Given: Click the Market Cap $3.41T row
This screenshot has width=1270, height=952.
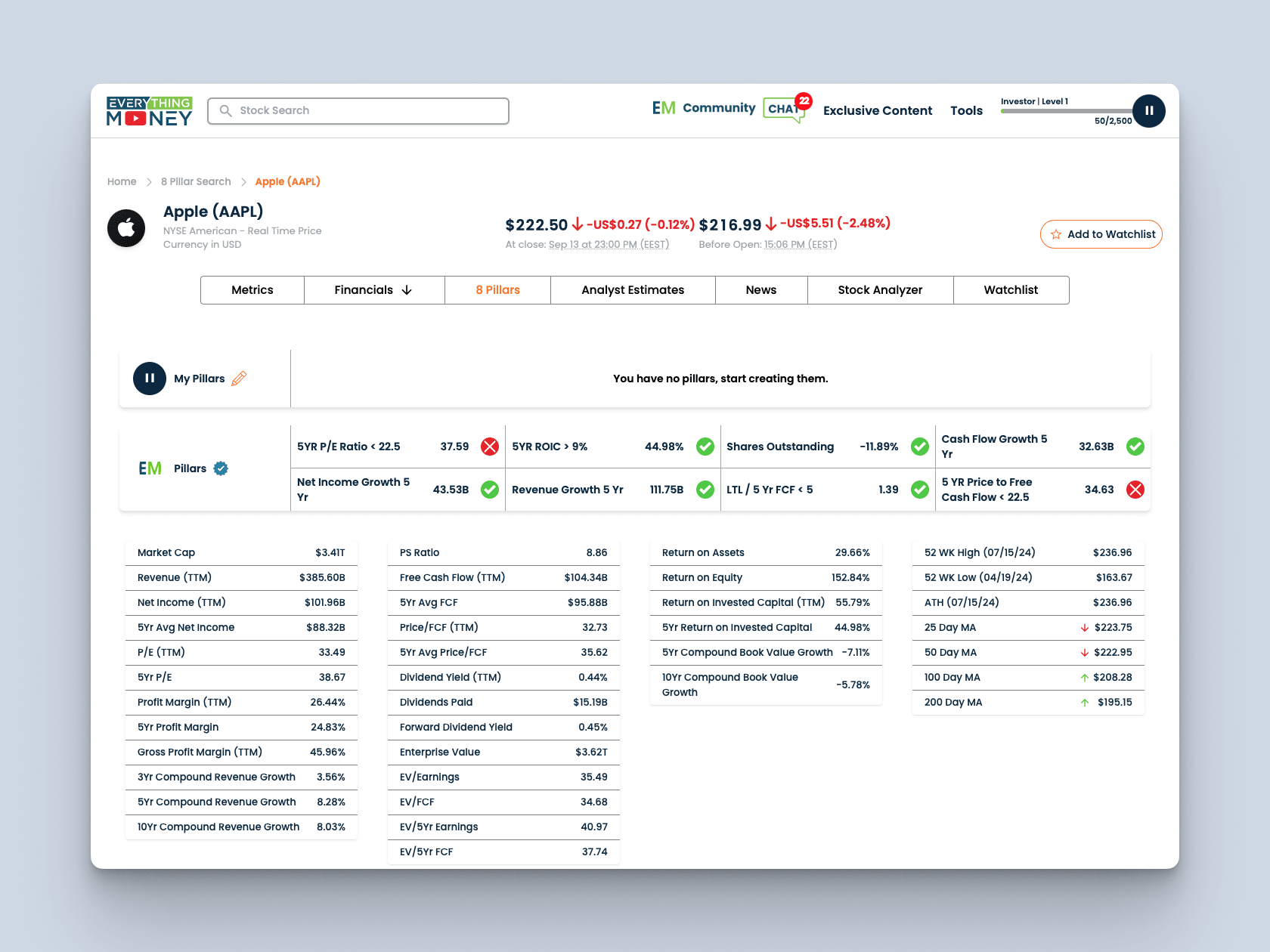Looking at the screenshot, I should [x=241, y=553].
